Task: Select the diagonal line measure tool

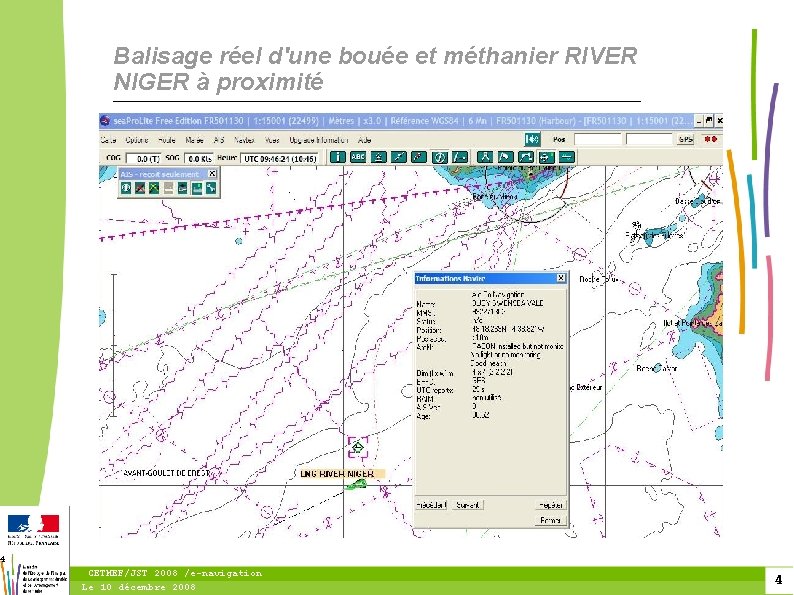Action: pyautogui.click(x=399, y=157)
